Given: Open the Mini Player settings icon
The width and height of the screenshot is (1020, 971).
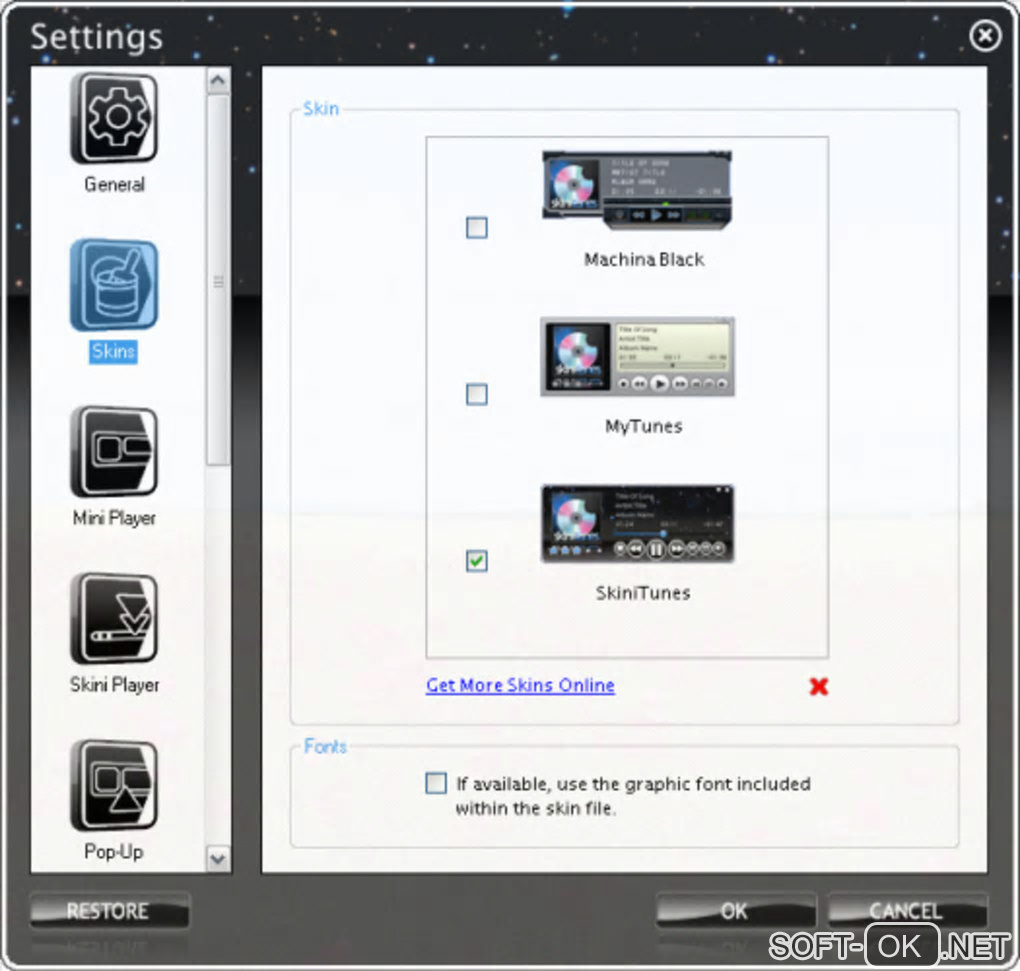Looking at the screenshot, I should tap(114, 451).
